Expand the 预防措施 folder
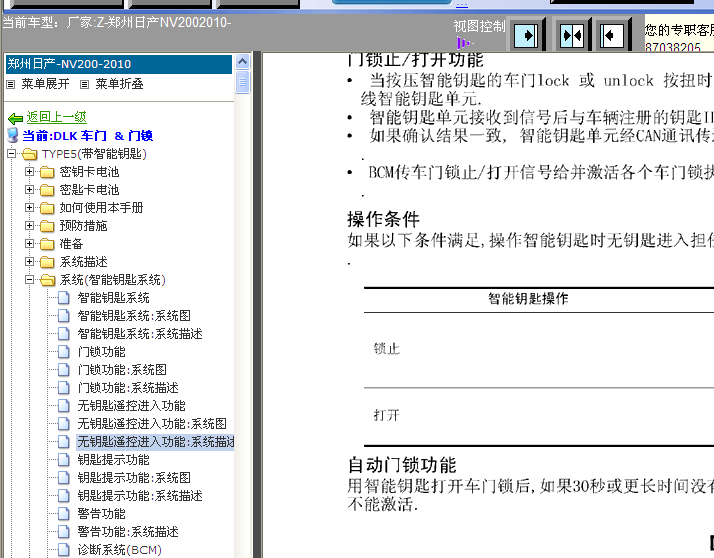 [29, 225]
